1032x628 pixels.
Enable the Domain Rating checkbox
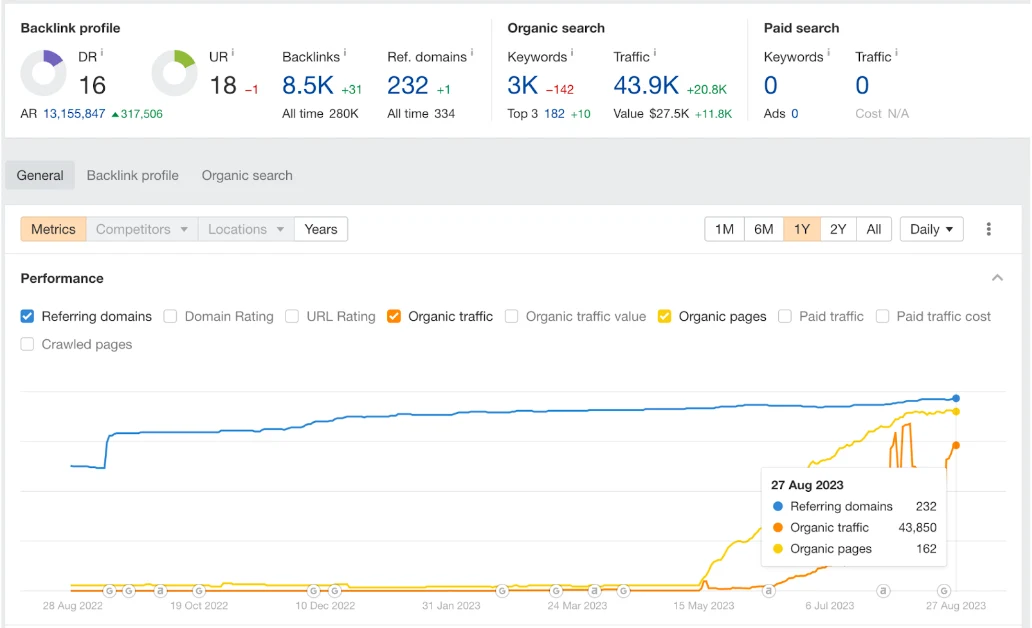(x=171, y=316)
